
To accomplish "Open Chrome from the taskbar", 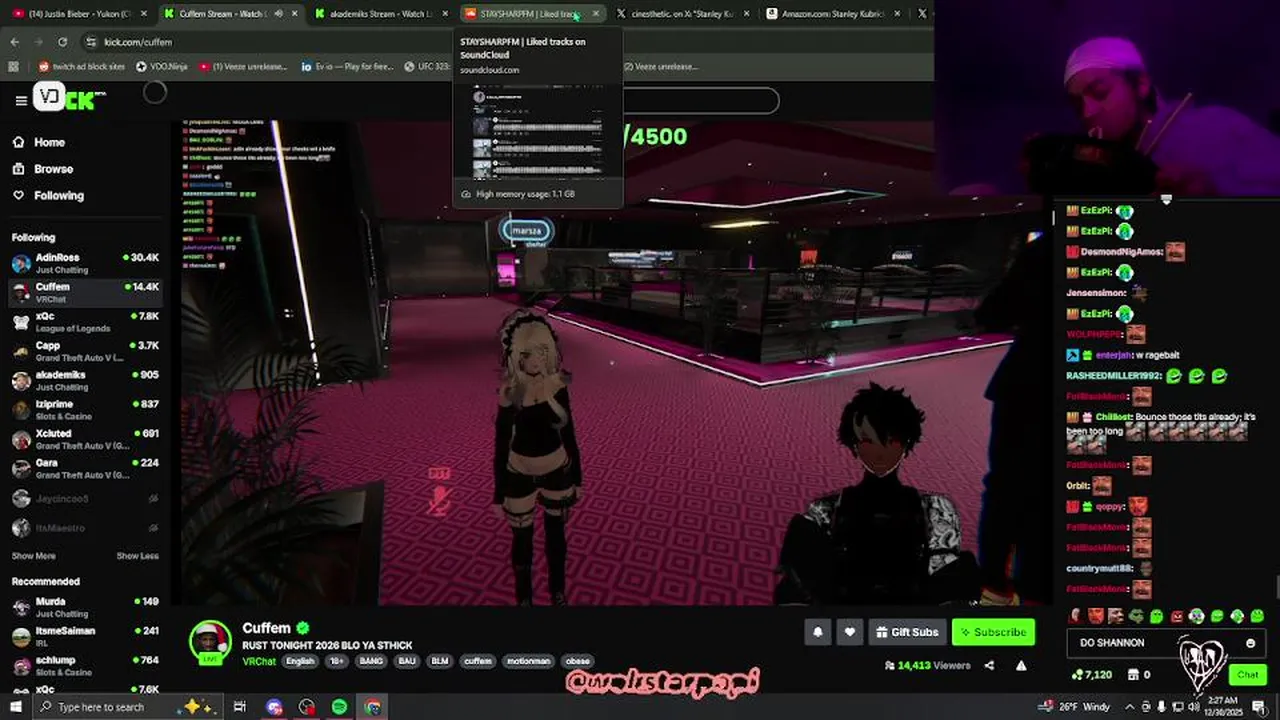I will (373, 707).
